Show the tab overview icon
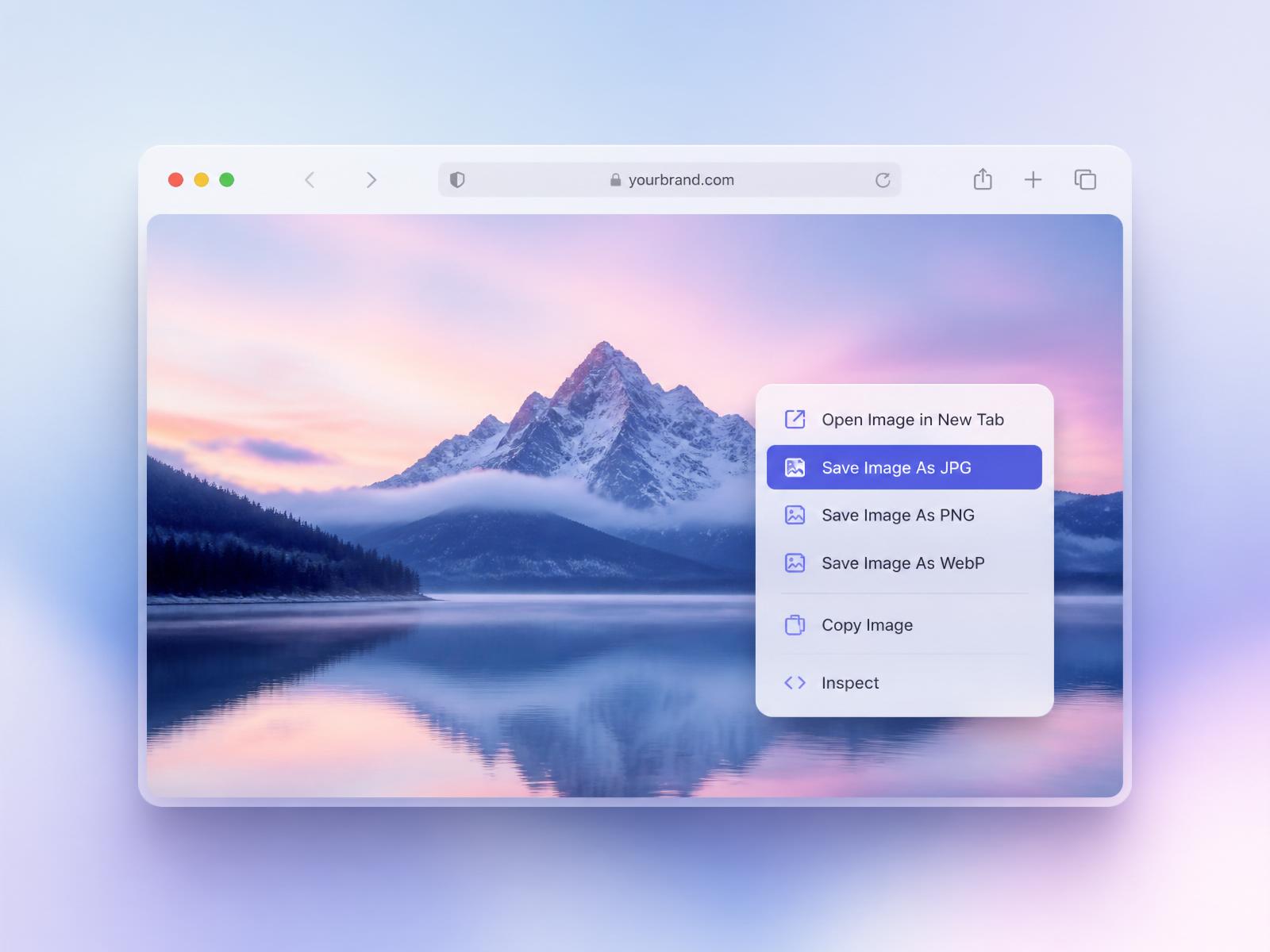1270x952 pixels. [x=1085, y=180]
